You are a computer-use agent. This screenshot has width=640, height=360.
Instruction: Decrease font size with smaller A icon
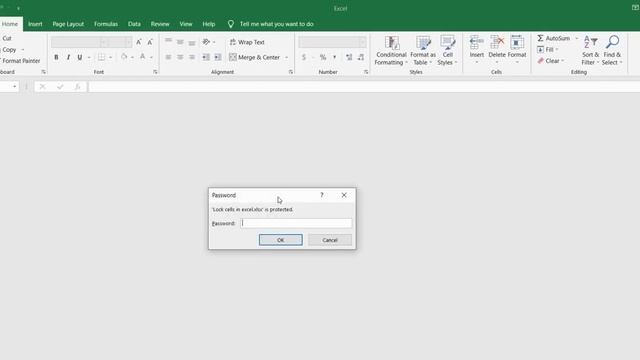pyautogui.click(x=150, y=42)
